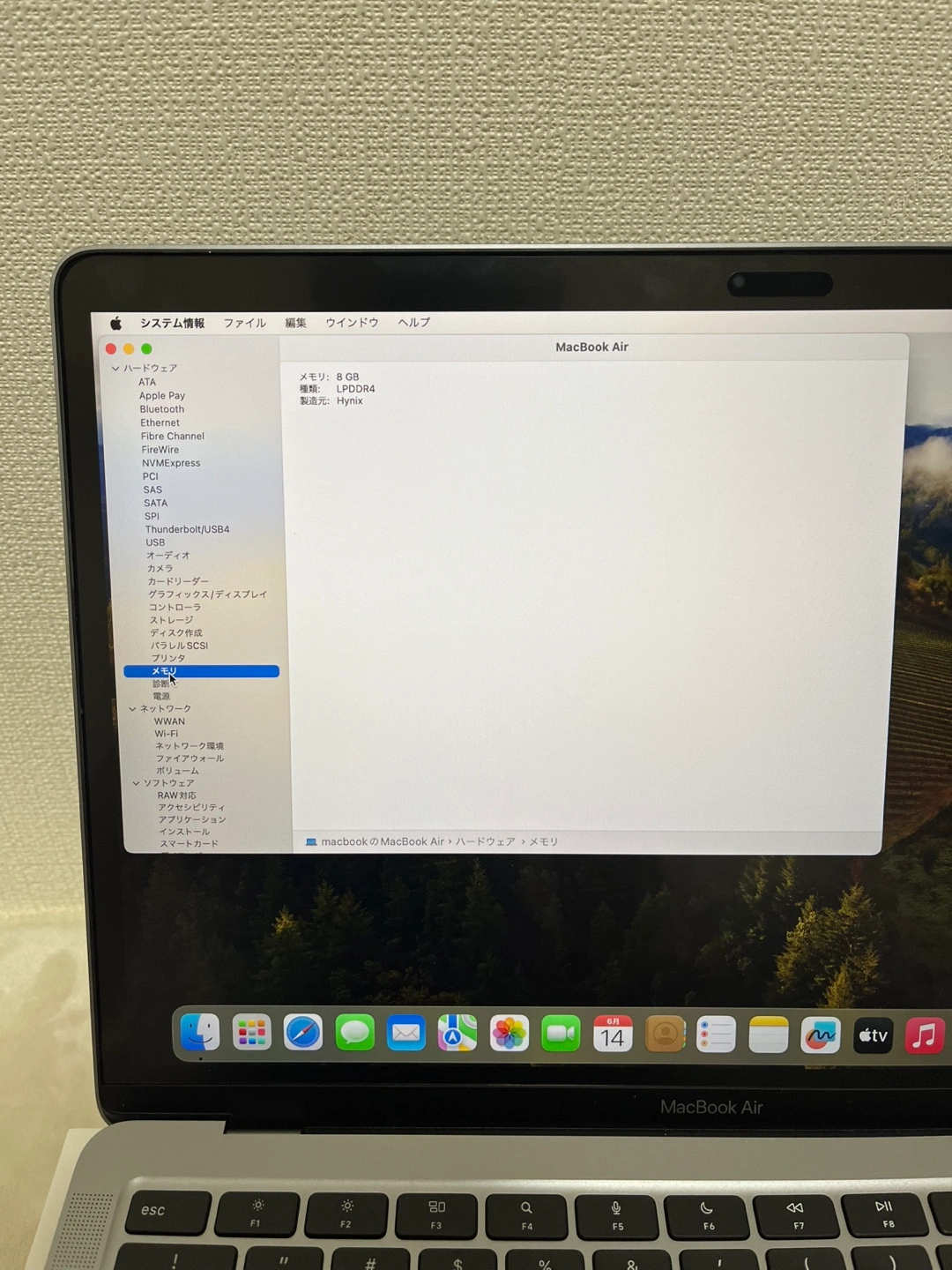Open Maps app in the Dock
This screenshot has width=952, height=1270.
pos(457,1034)
